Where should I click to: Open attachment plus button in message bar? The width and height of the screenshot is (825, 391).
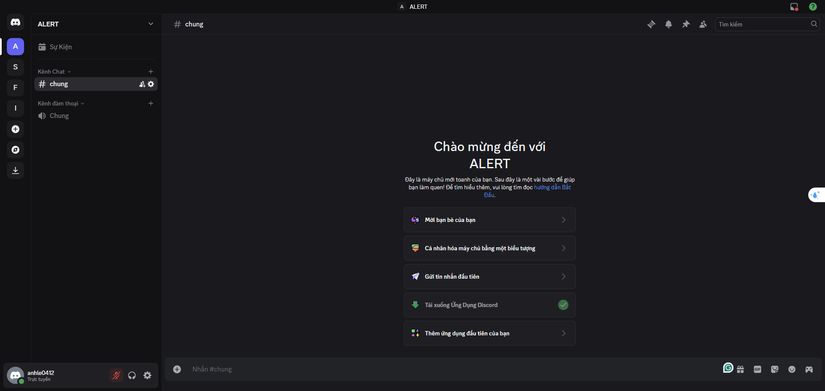(177, 369)
